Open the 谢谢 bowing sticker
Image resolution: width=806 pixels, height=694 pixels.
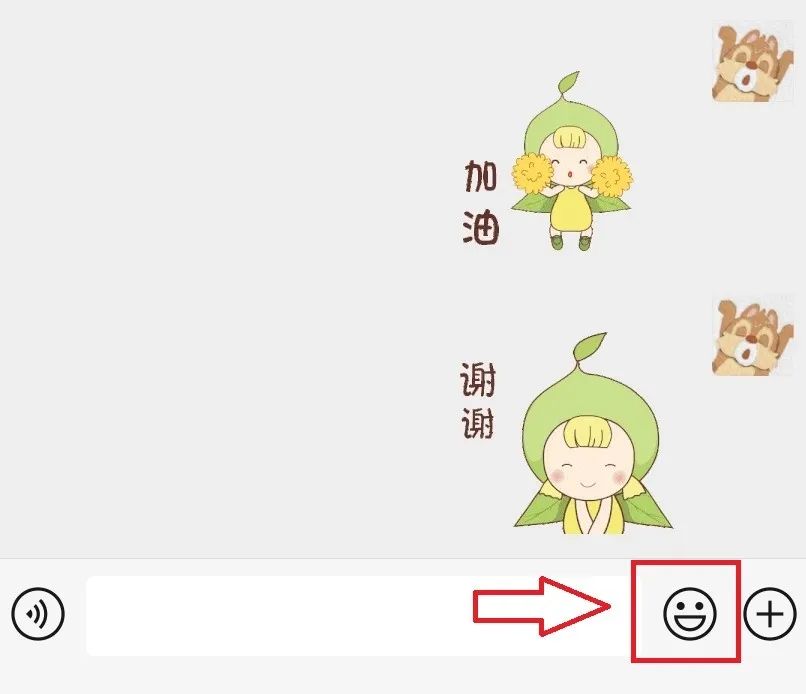564,433
